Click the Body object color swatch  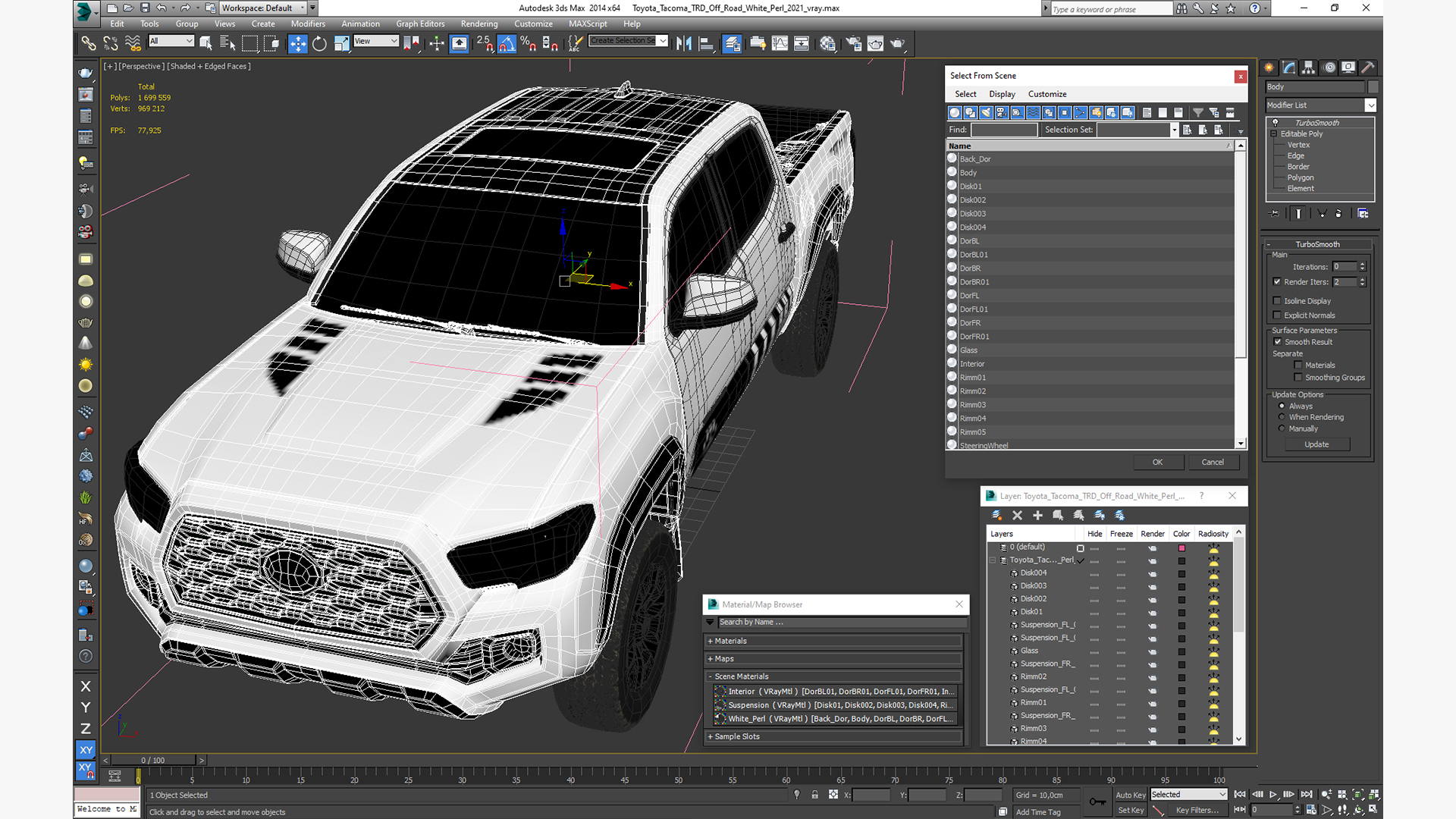[1373, 87]
